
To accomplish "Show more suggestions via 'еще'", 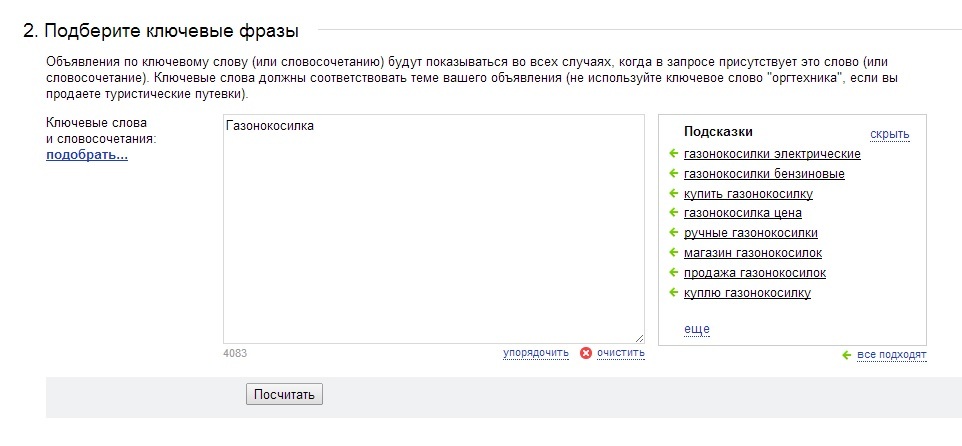I will pos(697,329).
